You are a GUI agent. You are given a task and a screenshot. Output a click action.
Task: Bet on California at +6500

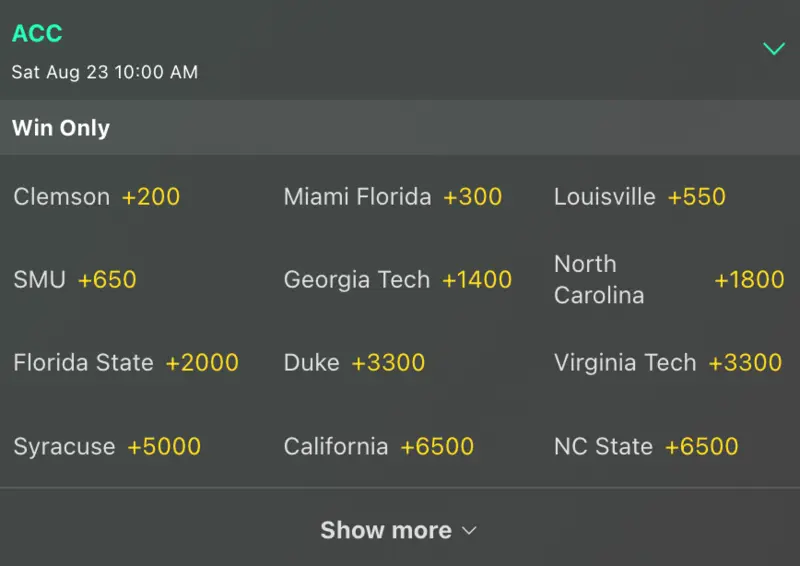pos(378,446)
